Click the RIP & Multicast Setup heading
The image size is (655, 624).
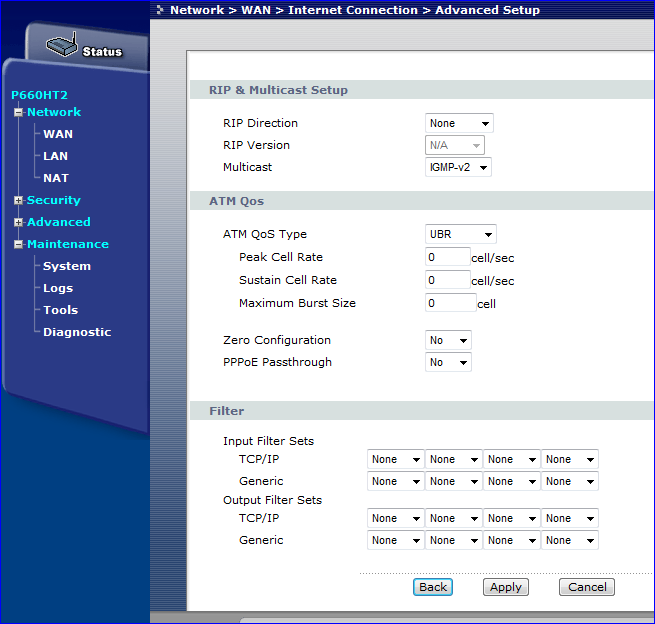278,90
